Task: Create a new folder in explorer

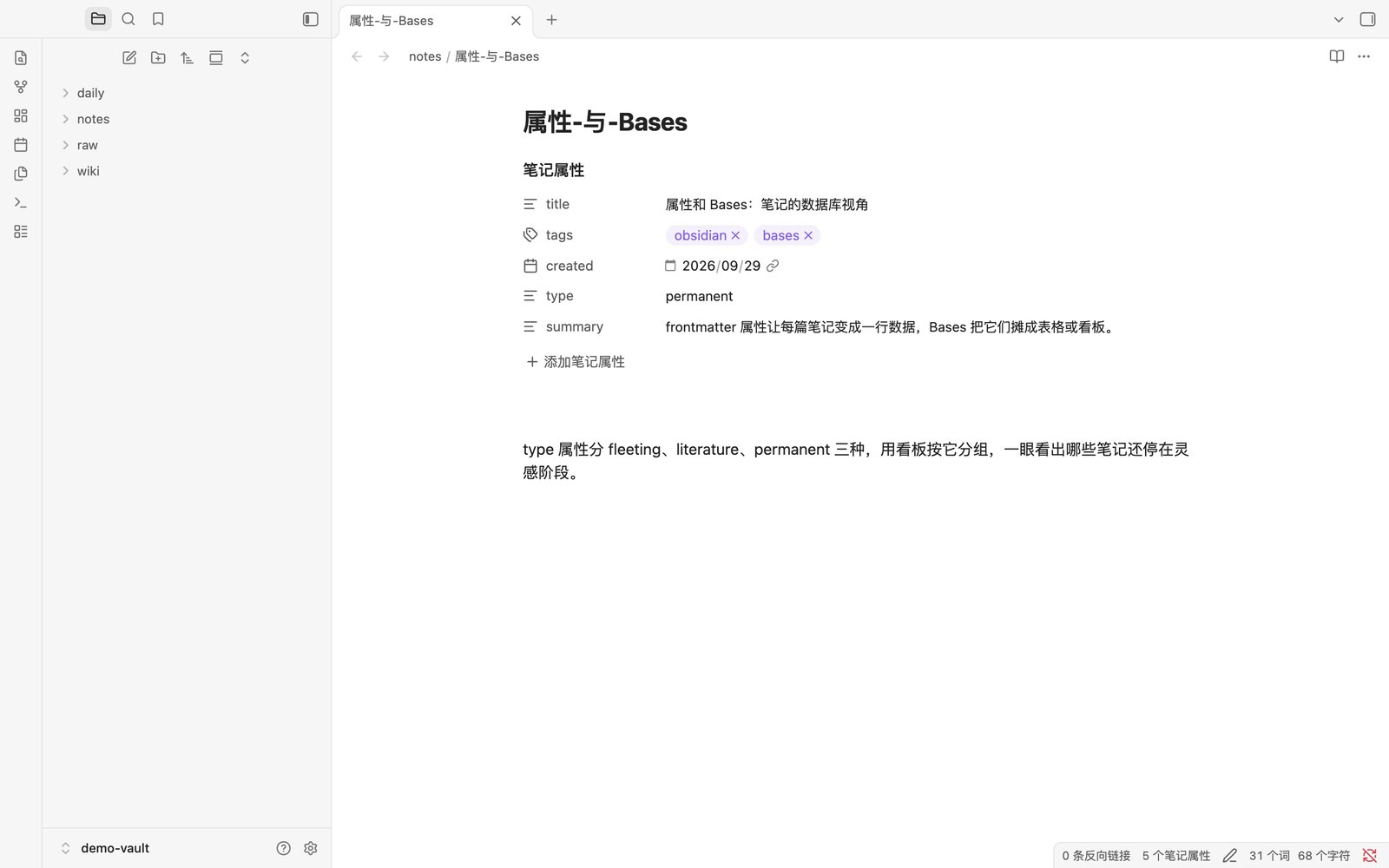Action: point(158,58)
